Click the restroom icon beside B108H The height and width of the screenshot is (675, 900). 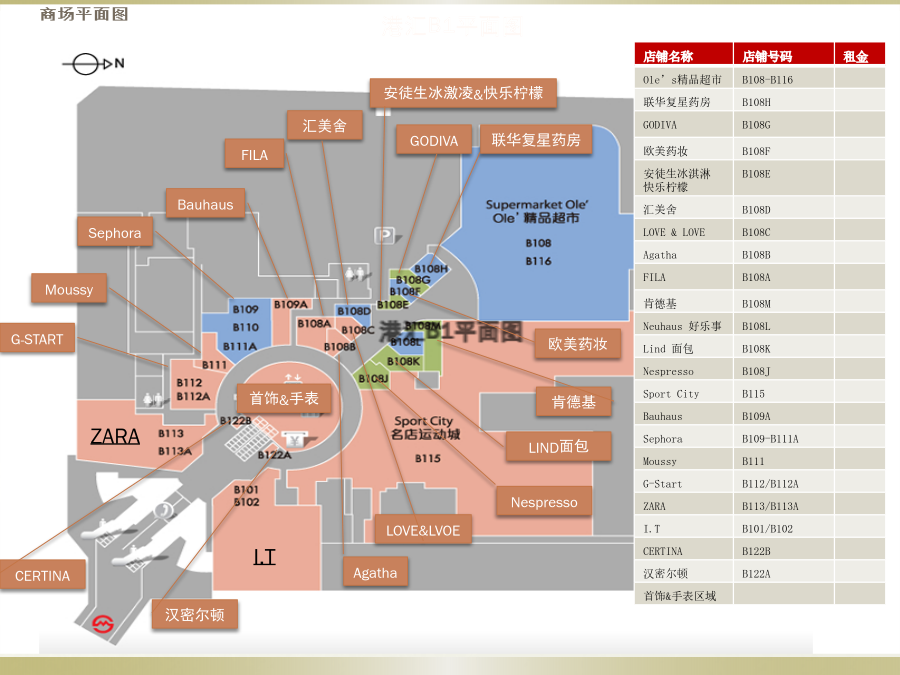[x=356, y=274]
